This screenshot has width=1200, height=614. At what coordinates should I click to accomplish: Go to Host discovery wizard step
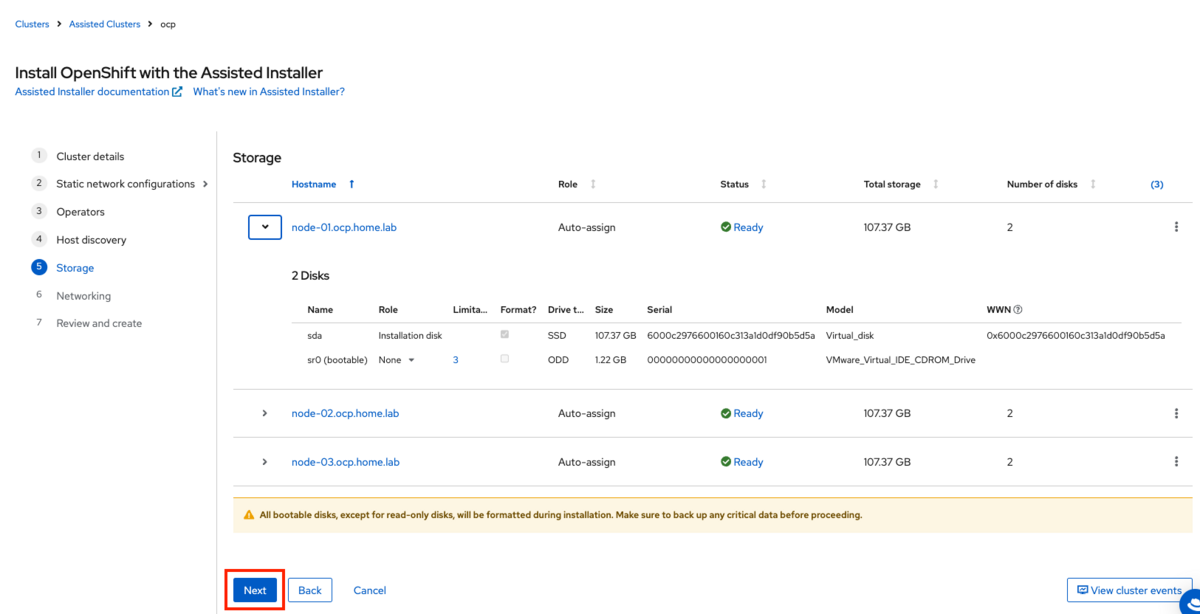point(91,240)
